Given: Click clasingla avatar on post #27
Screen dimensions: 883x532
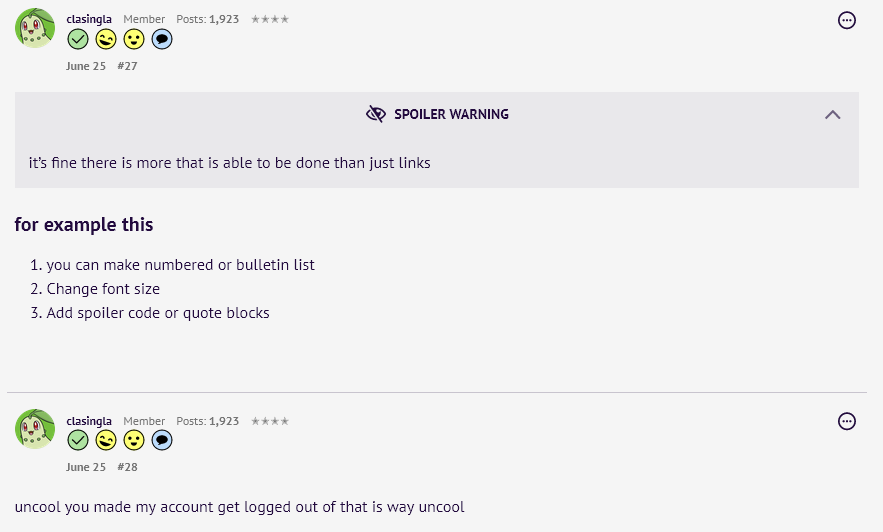Looking at the screenshot, I should 35,28.
